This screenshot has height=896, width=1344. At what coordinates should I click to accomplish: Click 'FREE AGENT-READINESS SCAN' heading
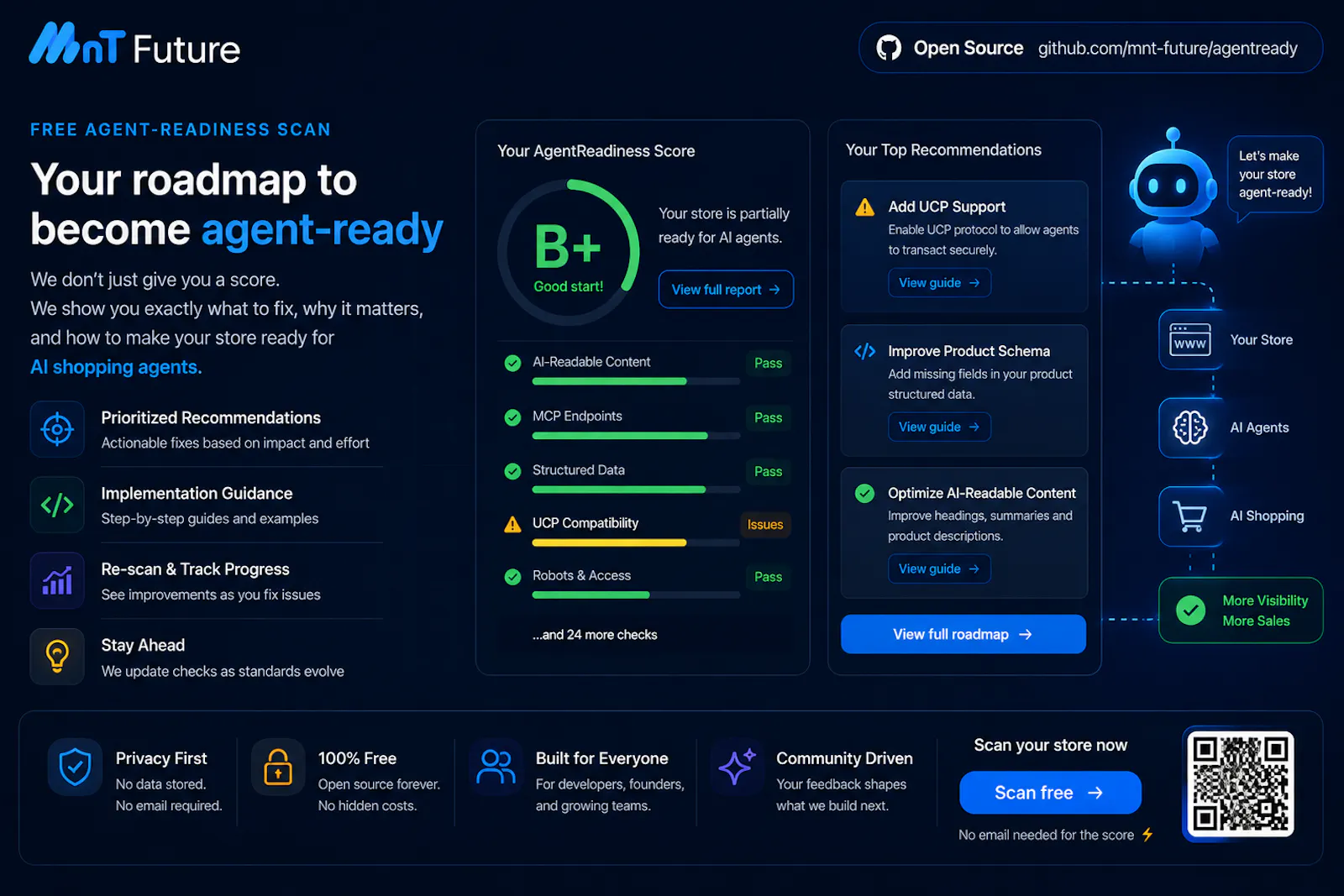181,129
